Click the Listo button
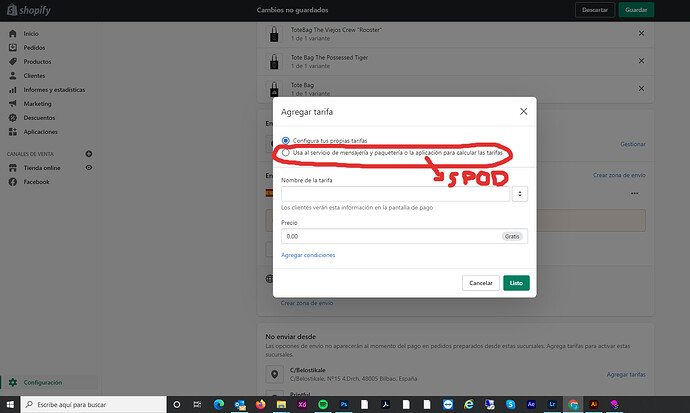Screen dimensions: 690x413 516,283
